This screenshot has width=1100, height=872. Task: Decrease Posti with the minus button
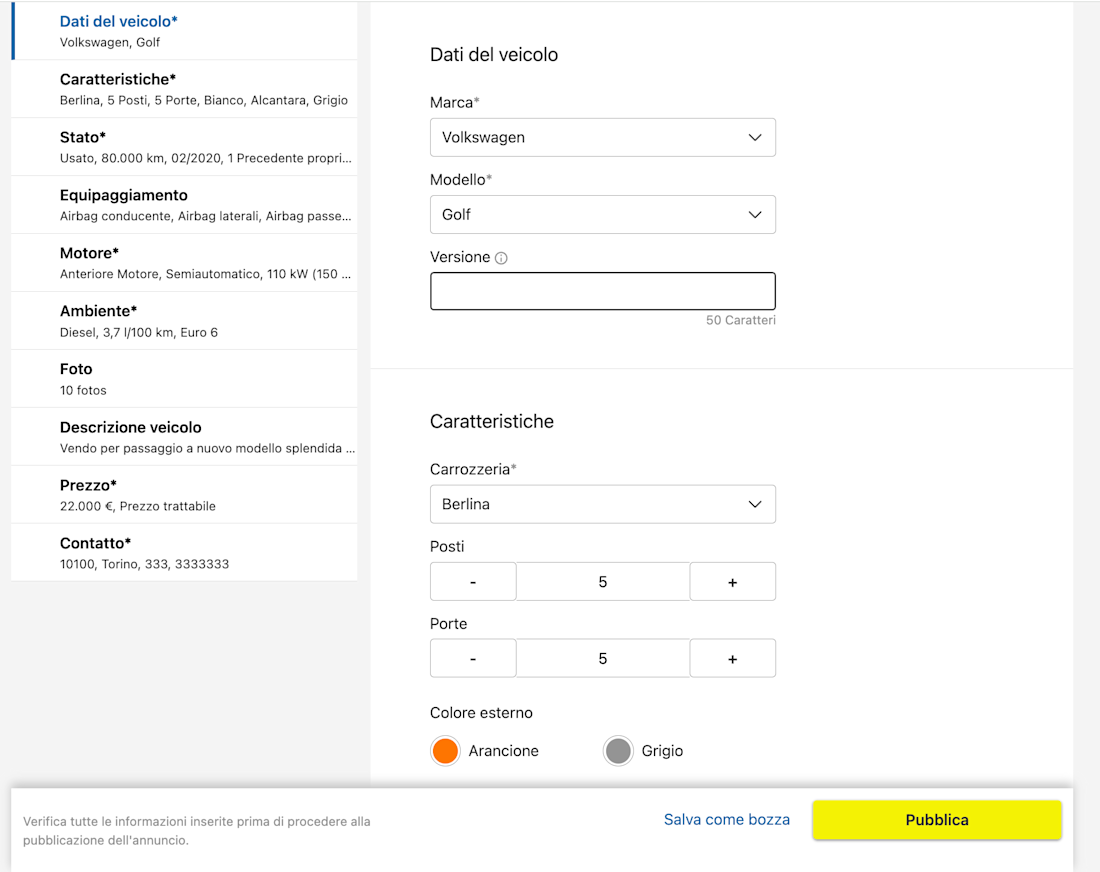click(x=473, y=582)
